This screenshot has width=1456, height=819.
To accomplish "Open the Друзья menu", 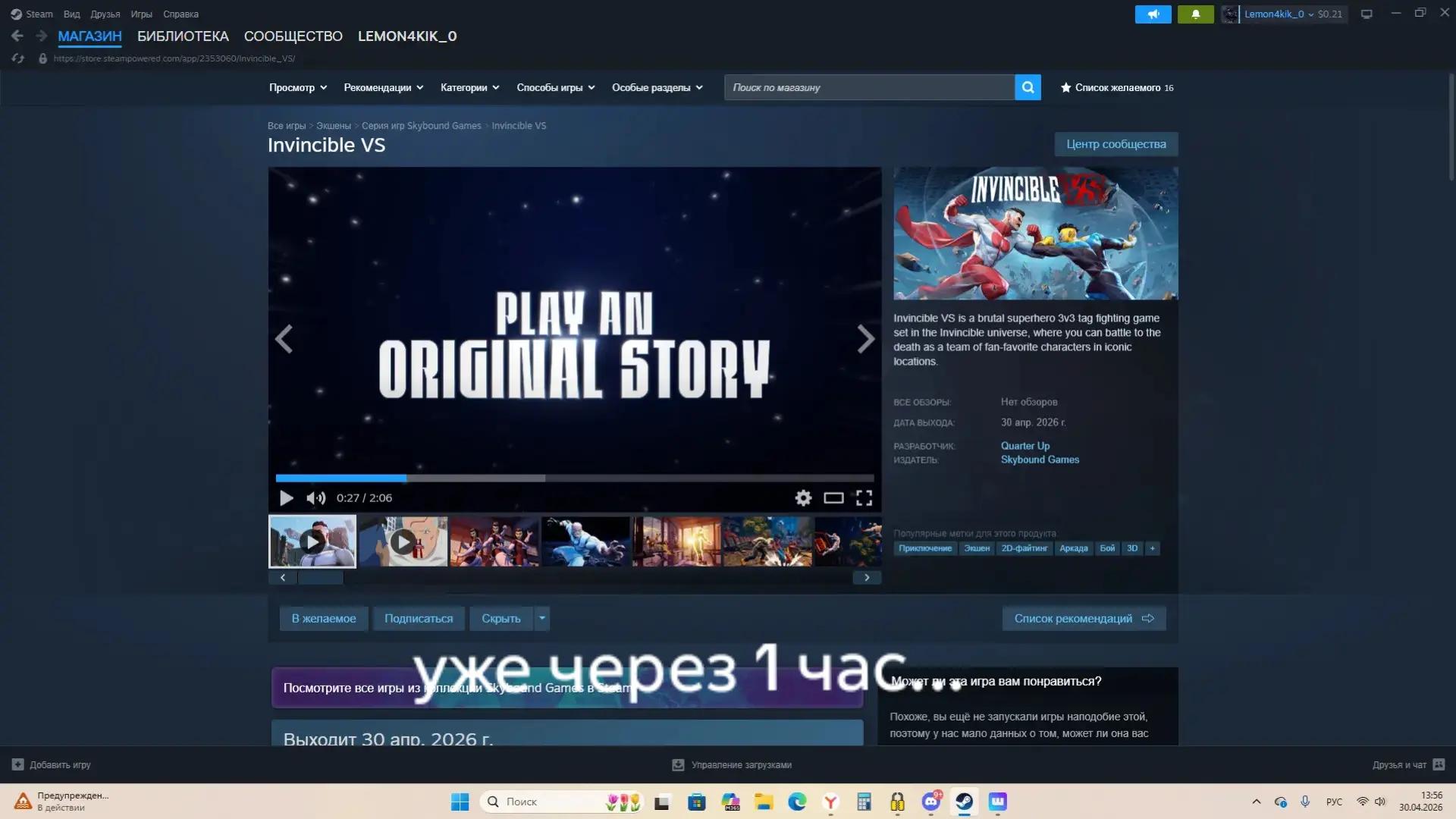I will (105, 14).
